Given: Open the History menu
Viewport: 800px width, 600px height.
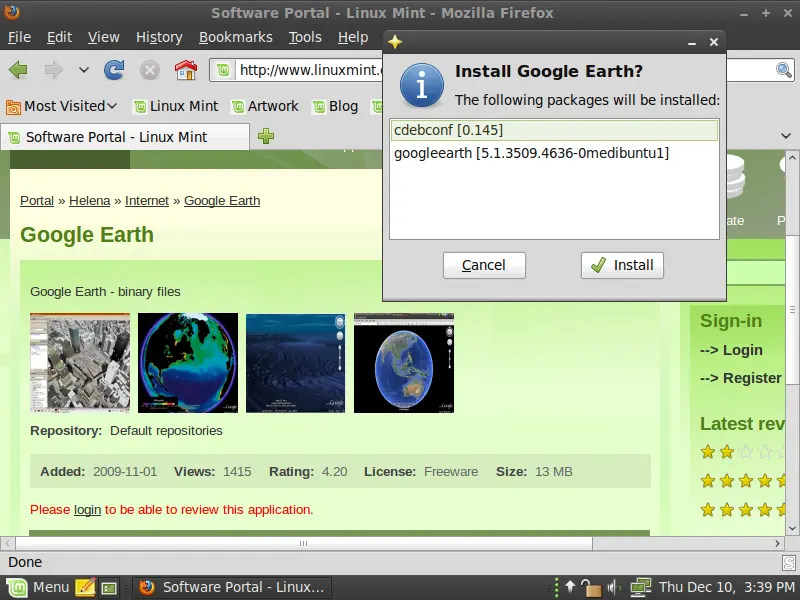Looking at the screenshot, I should pyautogui.click(x=159, y=37).
